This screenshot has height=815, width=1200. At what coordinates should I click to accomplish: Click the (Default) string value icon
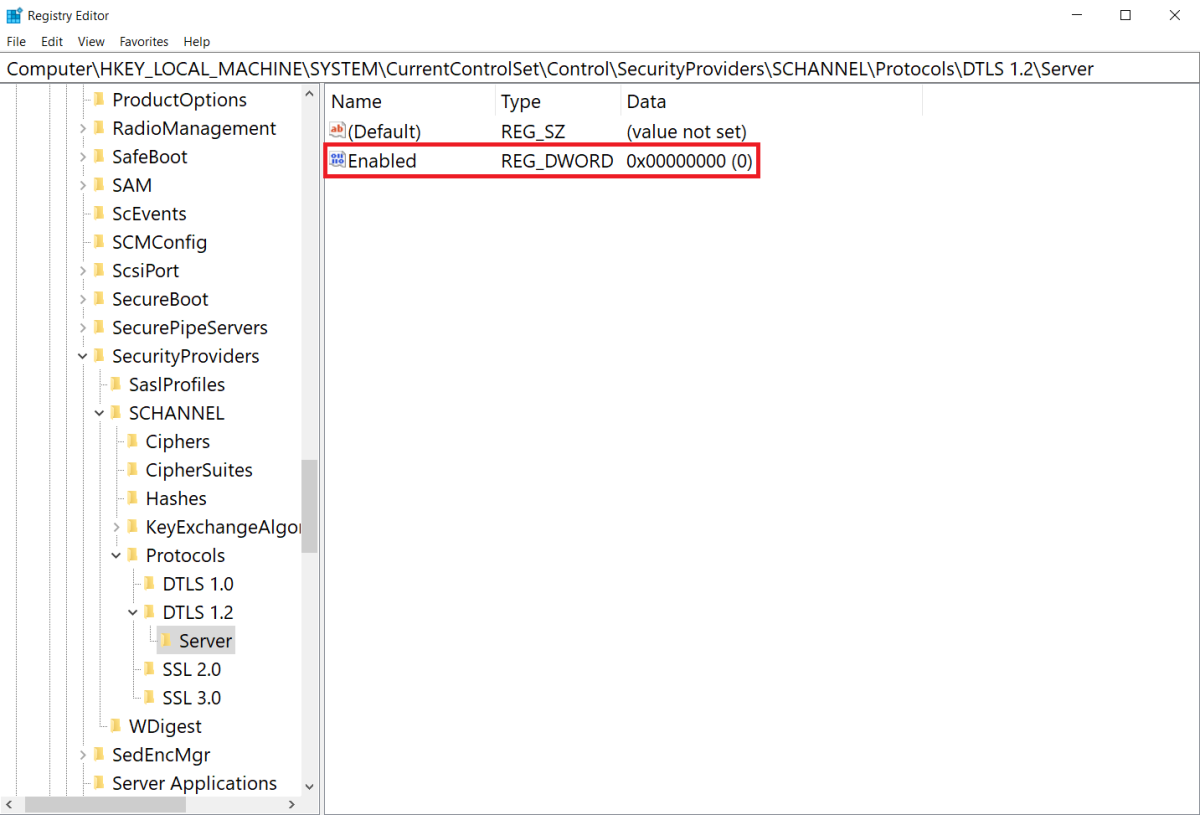337,131
